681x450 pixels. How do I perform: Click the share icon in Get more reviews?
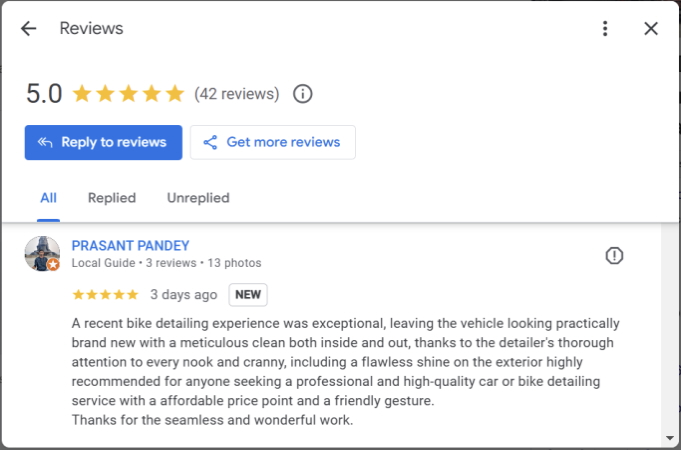point(210,142)
